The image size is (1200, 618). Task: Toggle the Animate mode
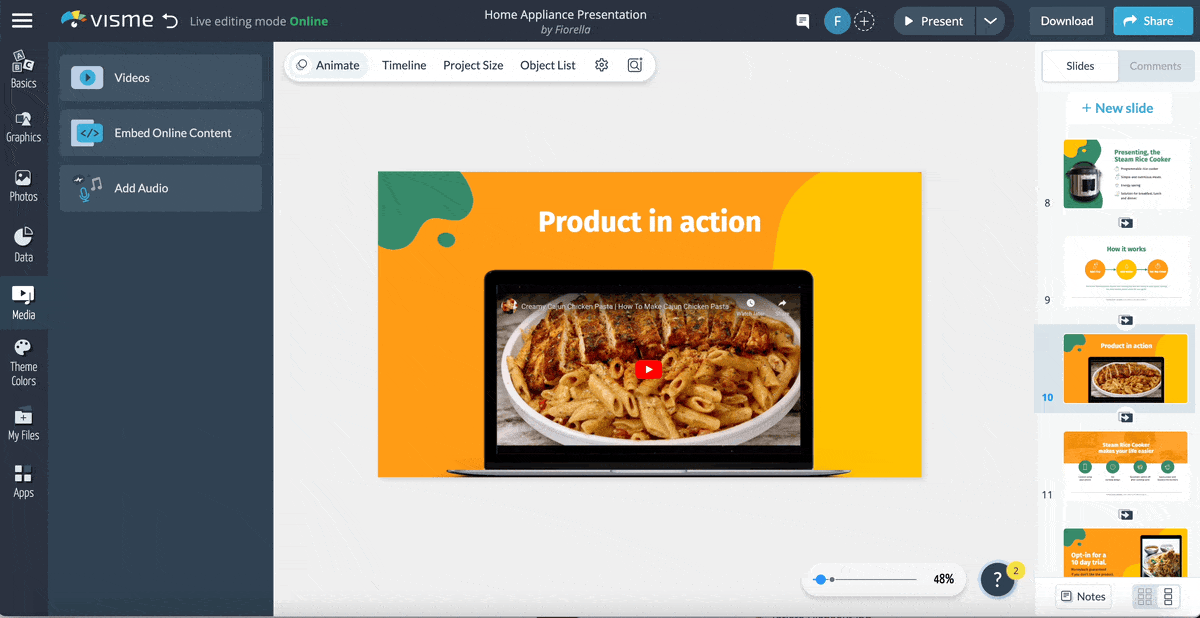click(x=328, y=64)
